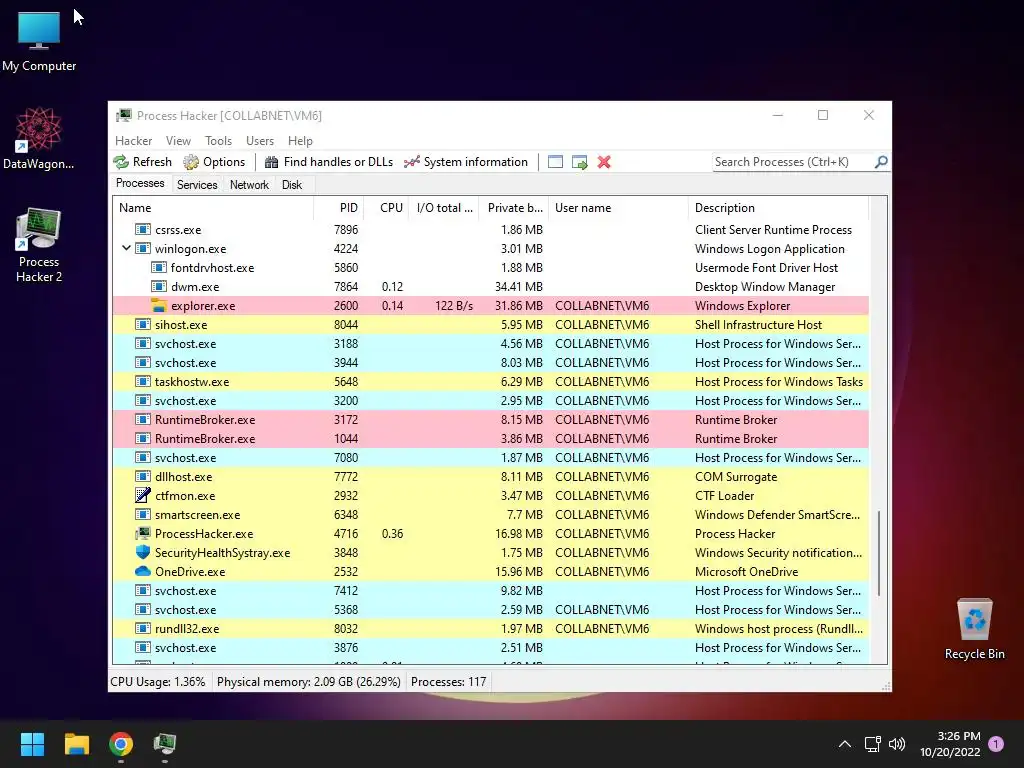Image resolution: width=1024 pixels, height=768 pixels.
Task: Click the Process Hacker title bar icon
Action: click(x=123, y=116)
